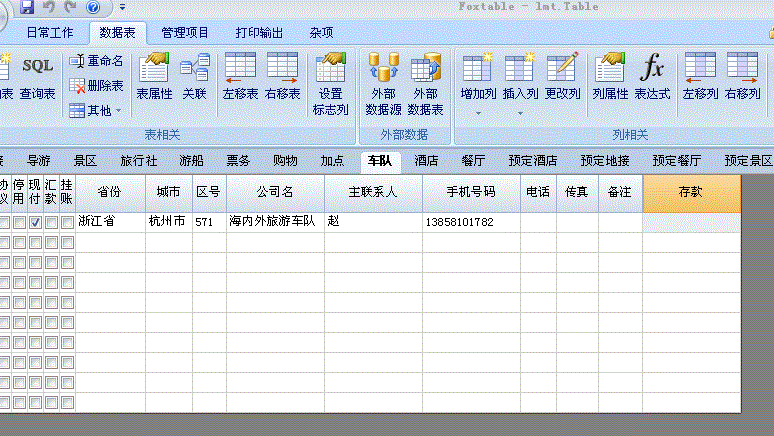Tick the 汇款 checkbox in first row
This screenshot has width=774, height=436.
coord(51,222)
